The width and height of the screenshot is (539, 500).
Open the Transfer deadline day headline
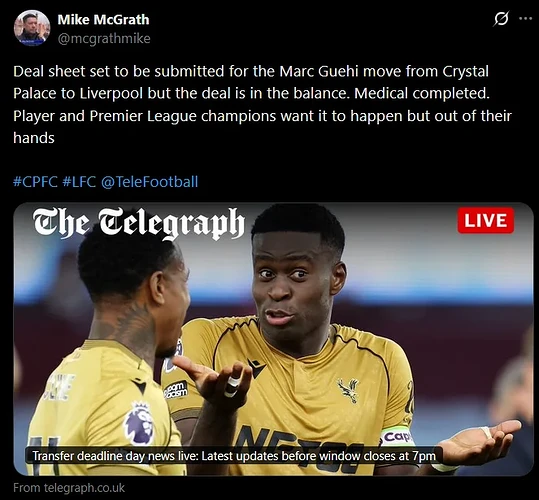coord(234,456)
